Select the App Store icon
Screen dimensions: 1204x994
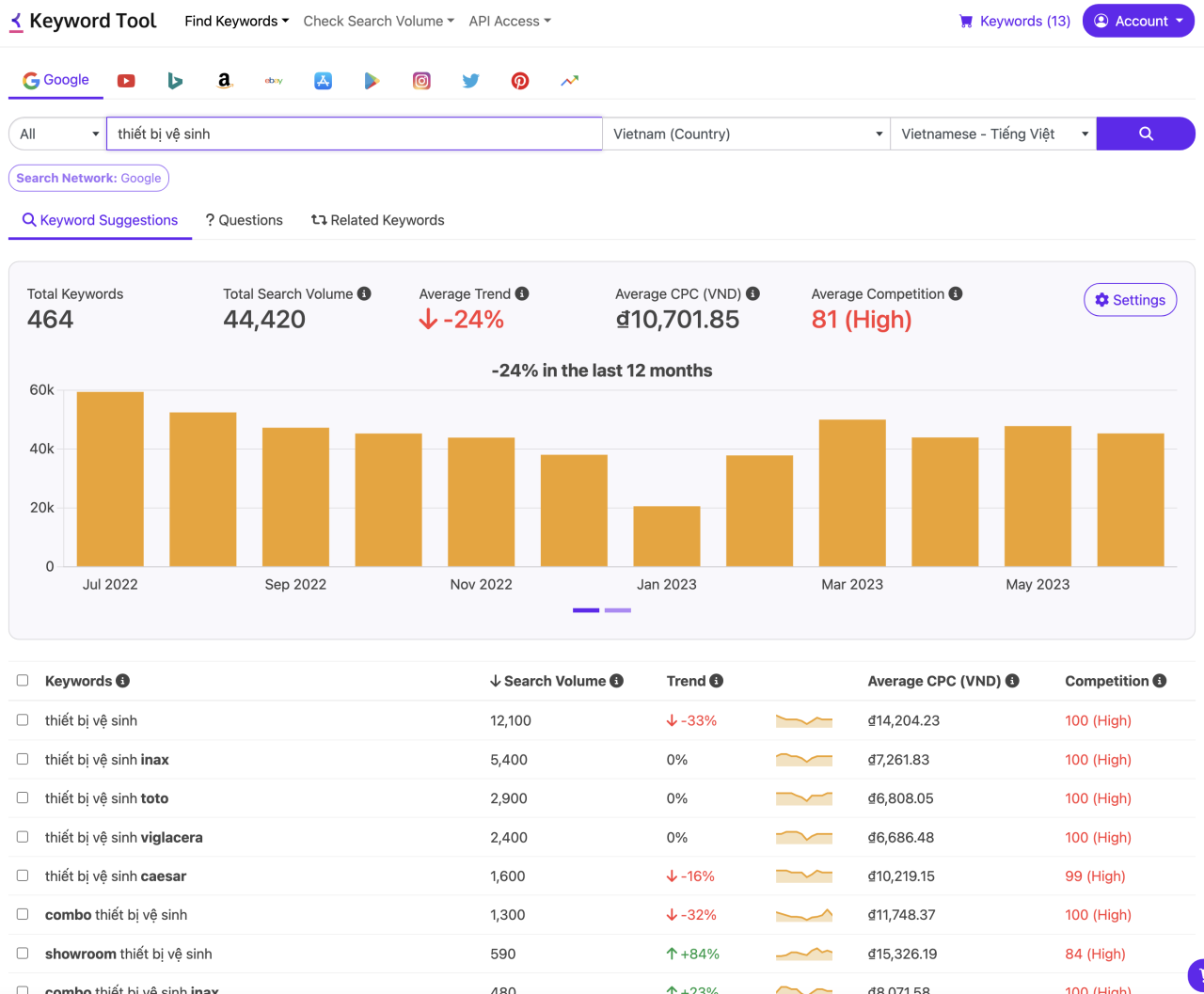coord(323,81)
